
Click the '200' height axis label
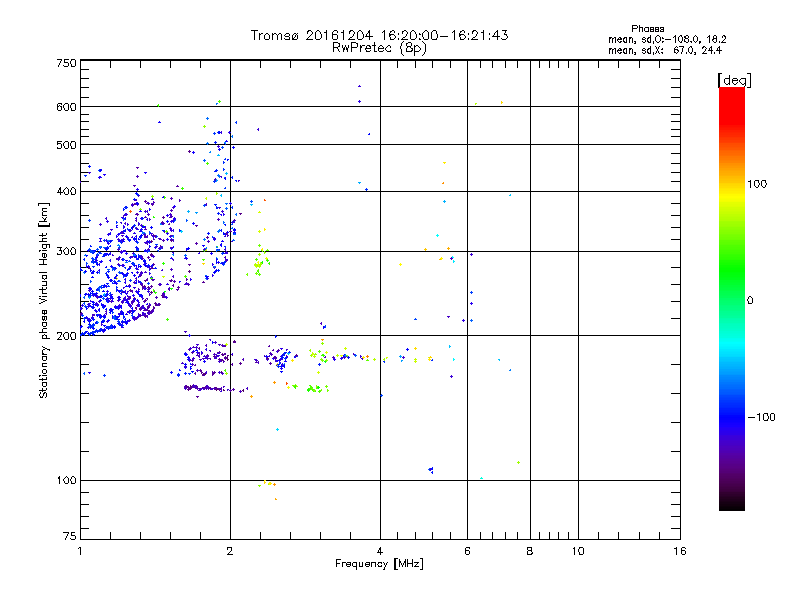66,336
